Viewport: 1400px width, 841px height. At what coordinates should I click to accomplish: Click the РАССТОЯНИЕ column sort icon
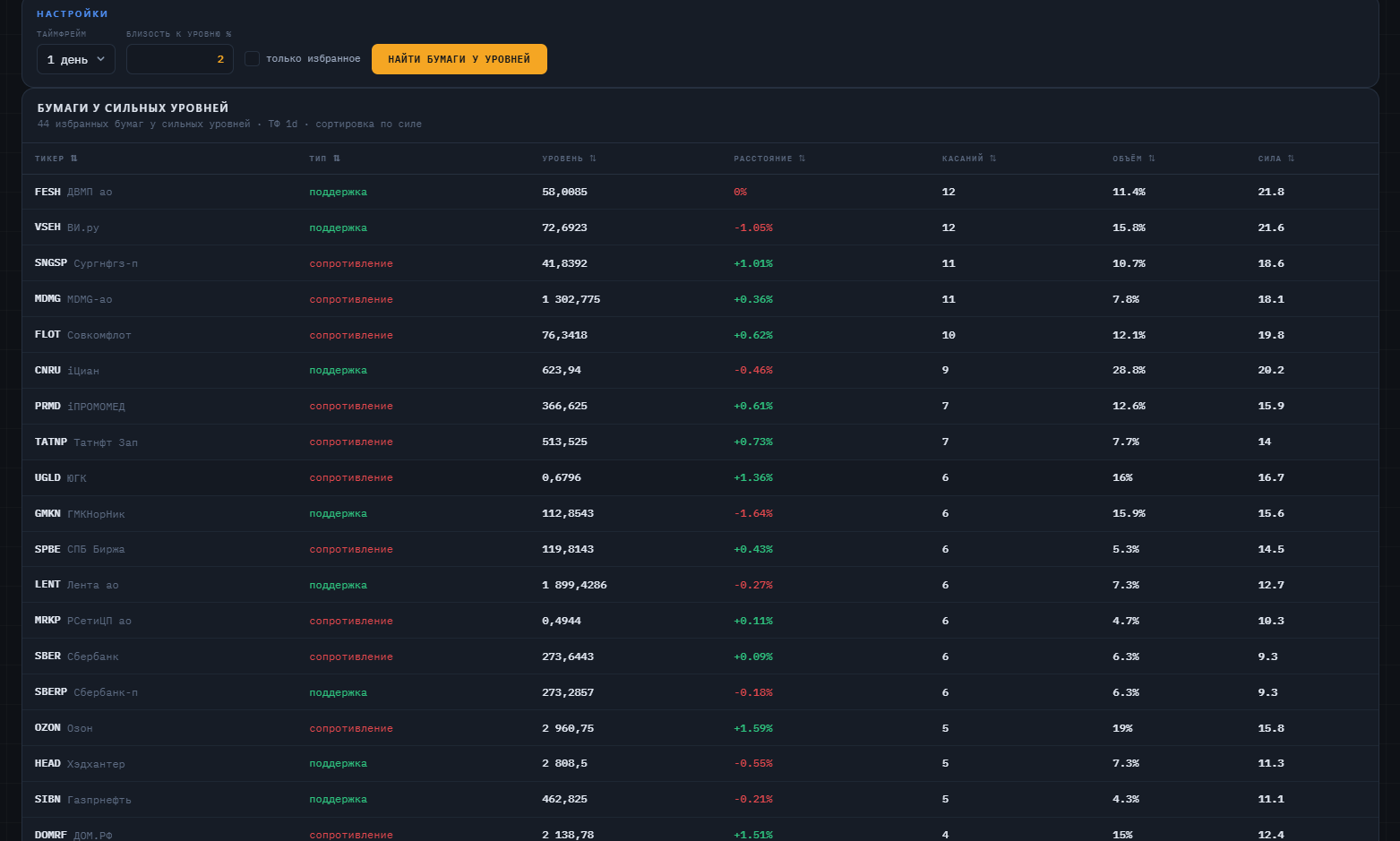(803, 159)
